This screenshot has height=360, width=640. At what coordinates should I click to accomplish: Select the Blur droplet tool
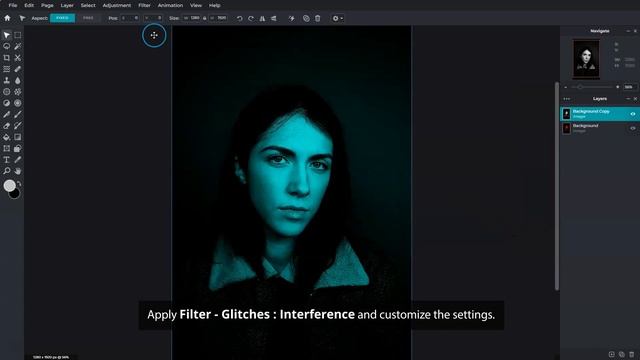[18, 80]
